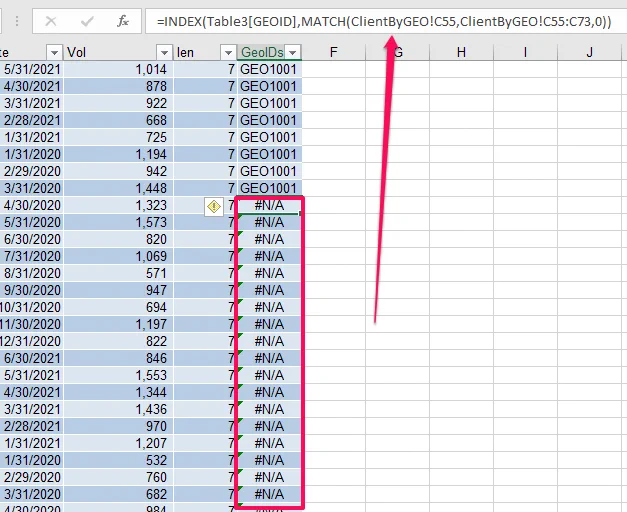Select date cell 9/30/2020
Viewport: 627px width, 512px height.
[x=32, y=290]
